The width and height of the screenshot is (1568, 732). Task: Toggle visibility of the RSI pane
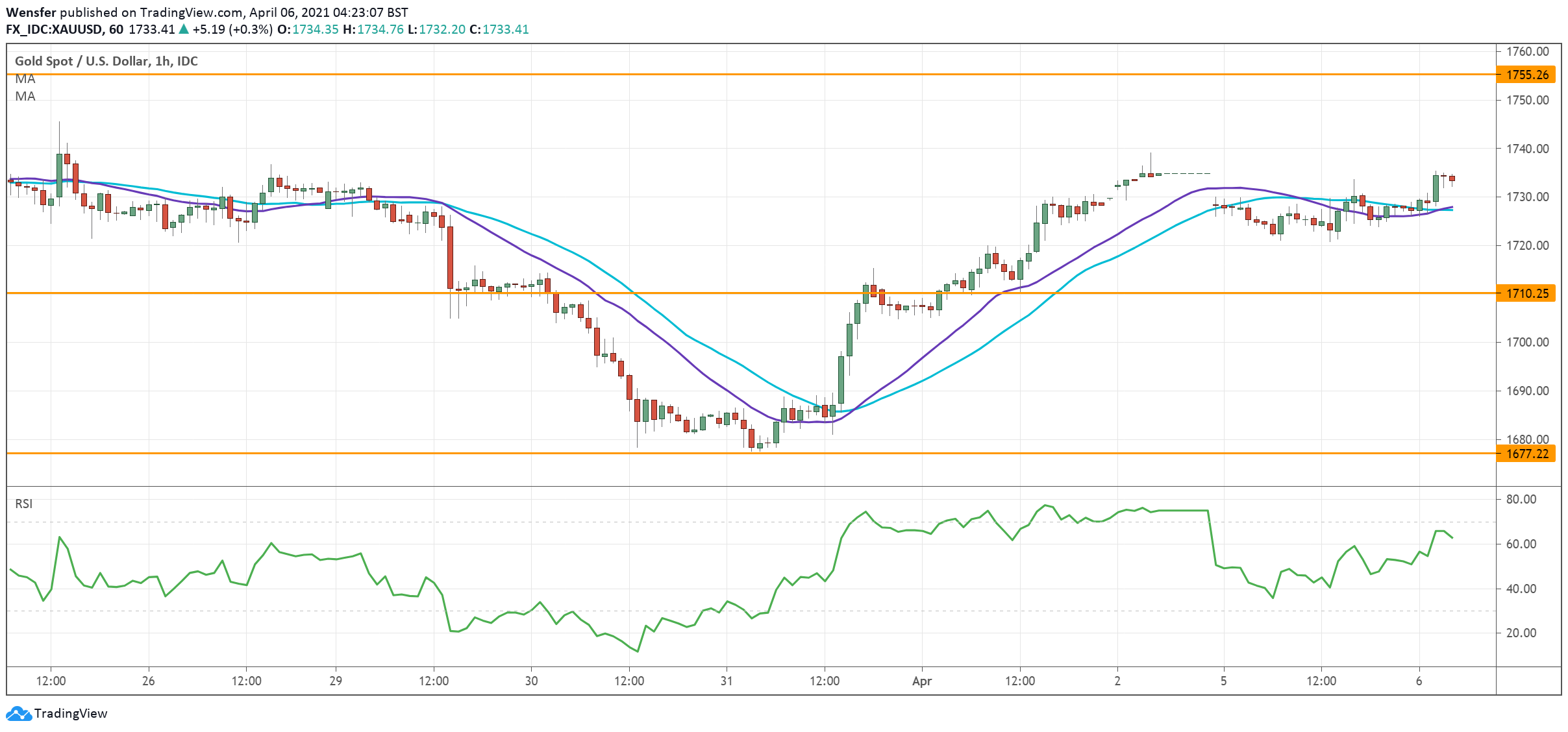pyautogui.click(x=24, y=503)
